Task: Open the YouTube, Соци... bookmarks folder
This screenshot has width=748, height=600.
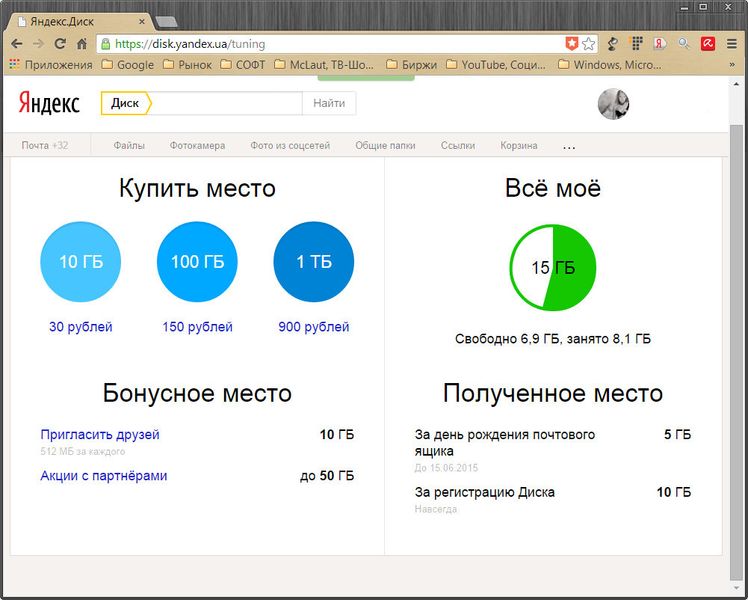Action: coord(496,64)
